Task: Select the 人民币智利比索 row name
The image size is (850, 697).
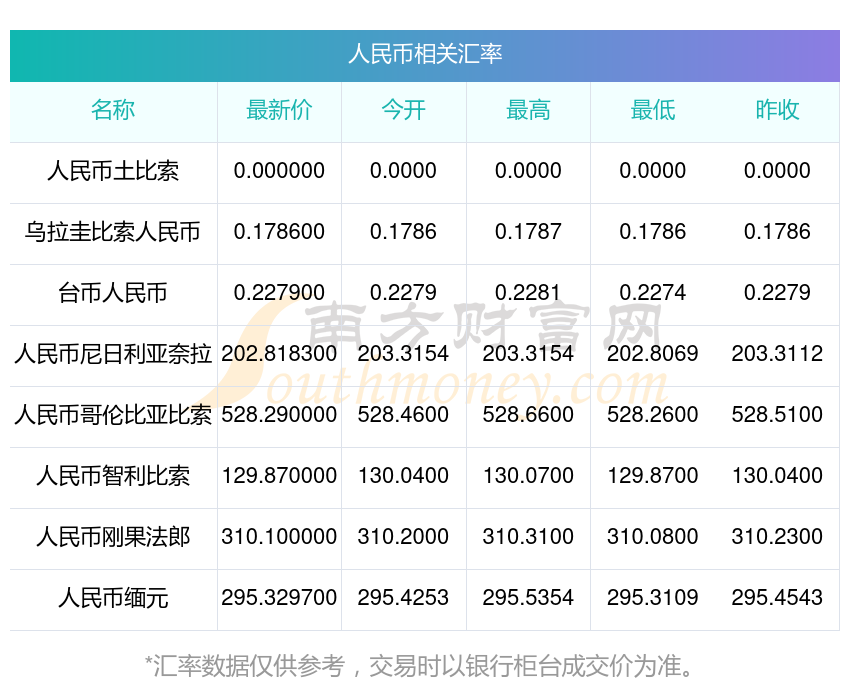Action: tap(113, 476)
